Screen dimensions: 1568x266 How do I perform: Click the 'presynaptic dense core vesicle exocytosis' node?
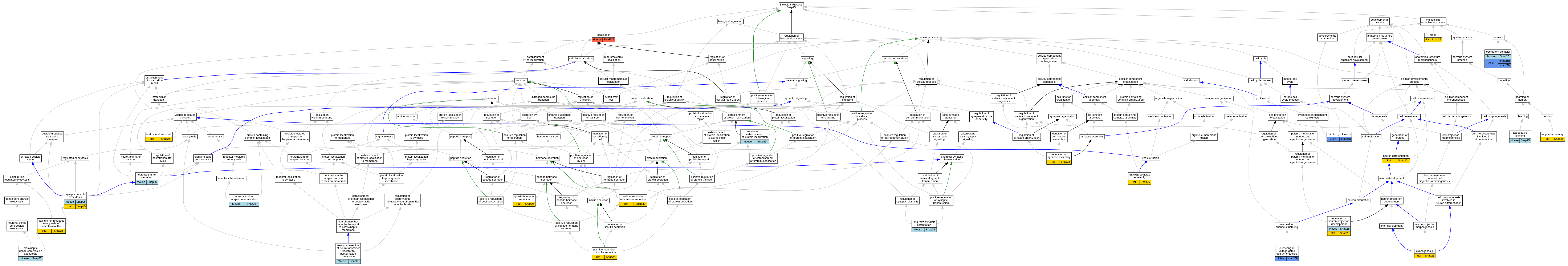point(30,253)
